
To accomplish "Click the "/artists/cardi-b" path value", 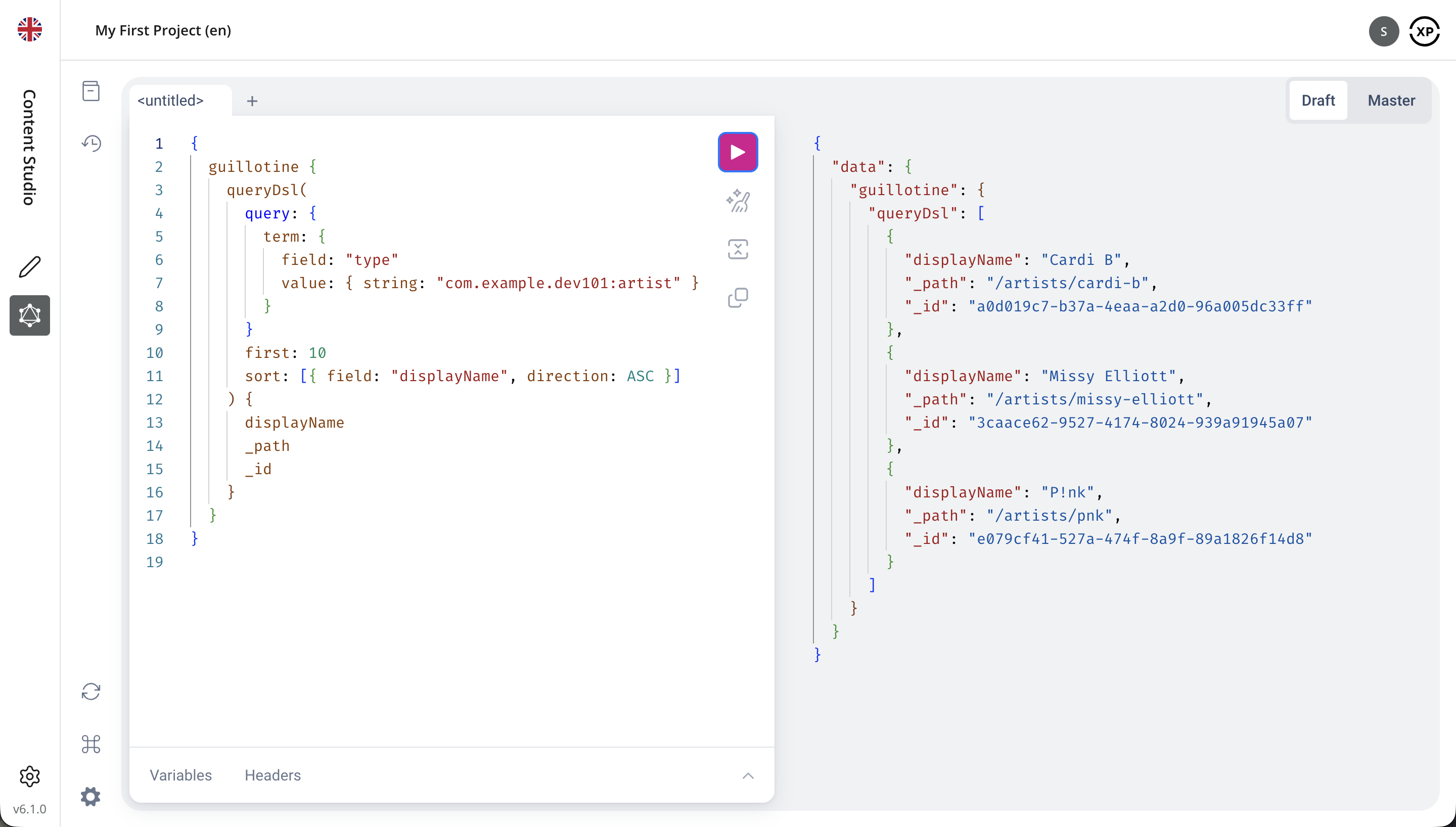I will 1068,283.
